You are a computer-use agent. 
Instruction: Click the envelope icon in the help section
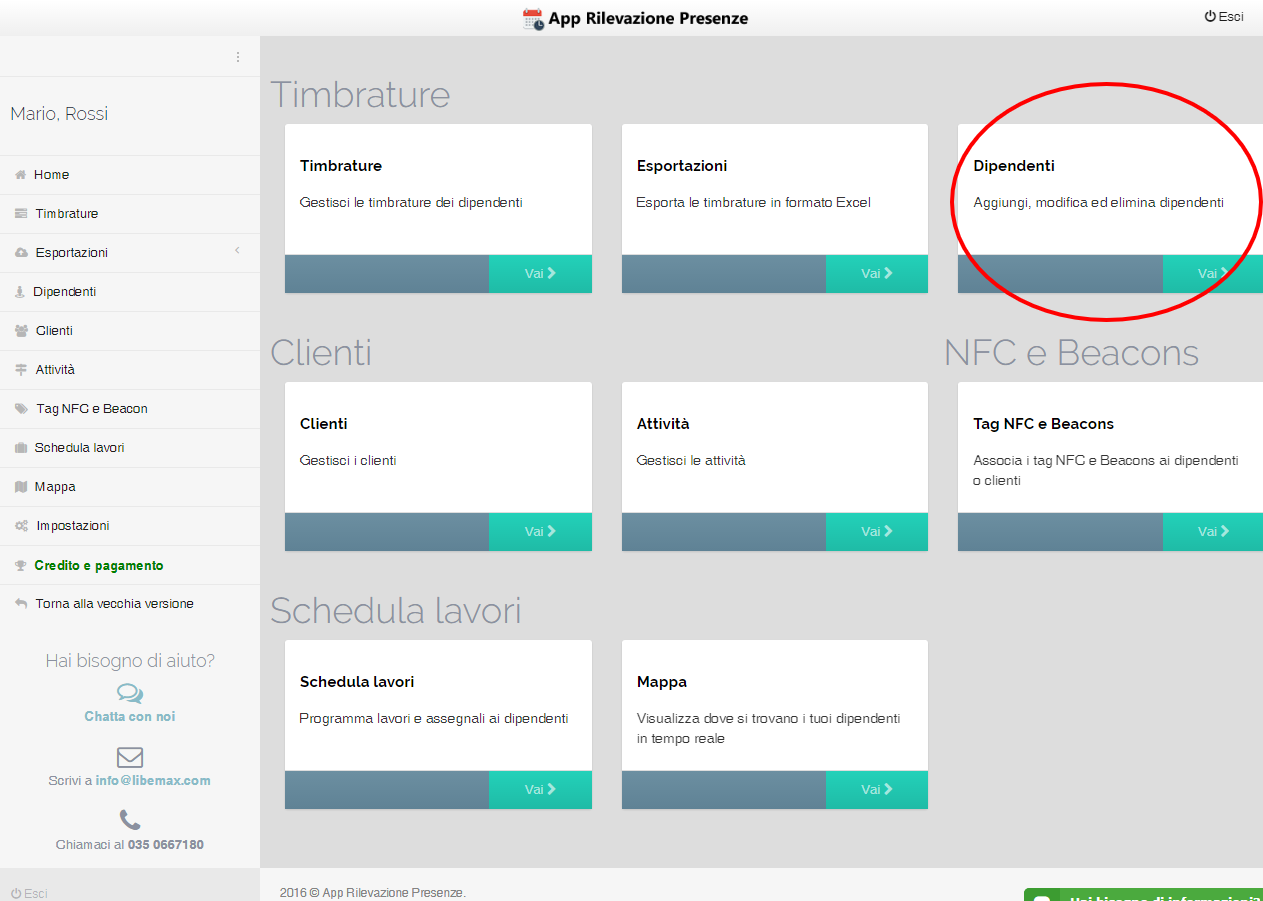(x=130, y=757)
